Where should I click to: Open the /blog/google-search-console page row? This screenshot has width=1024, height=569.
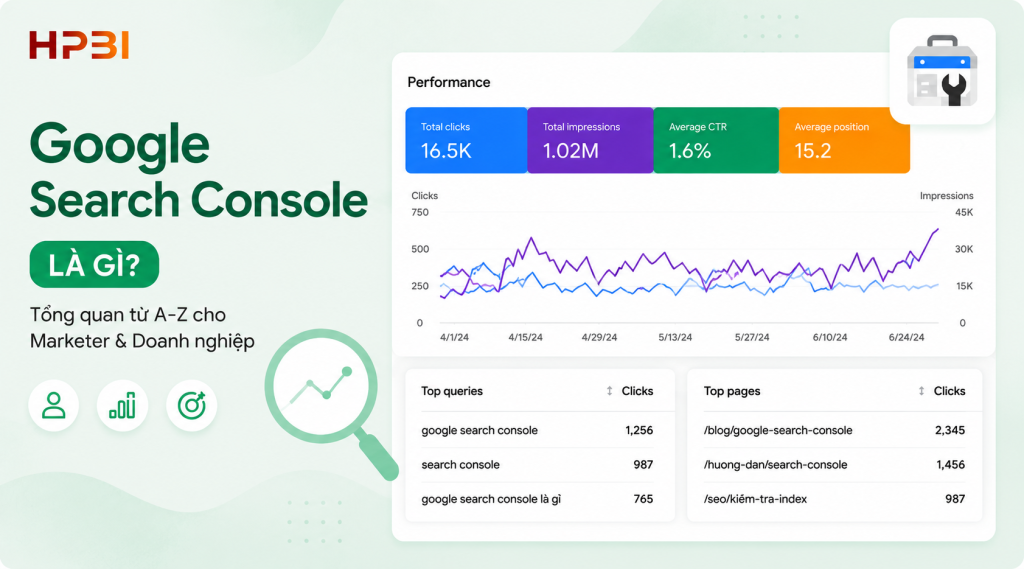coord(834,430)
